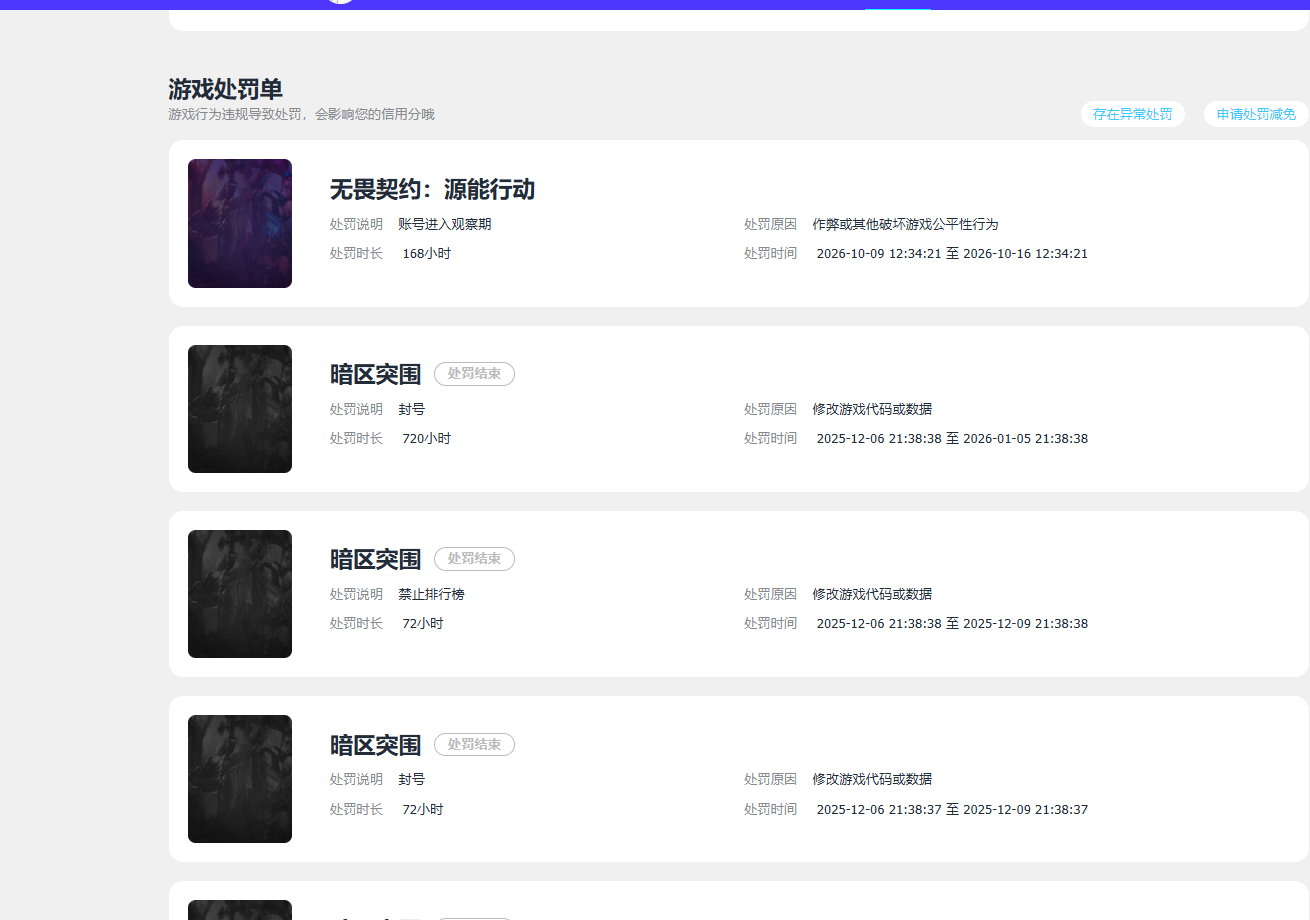Select the penalty time ending 2026-01-05 21:38:38
This screenshot has height=920, width=1310.
coord(952,439)
